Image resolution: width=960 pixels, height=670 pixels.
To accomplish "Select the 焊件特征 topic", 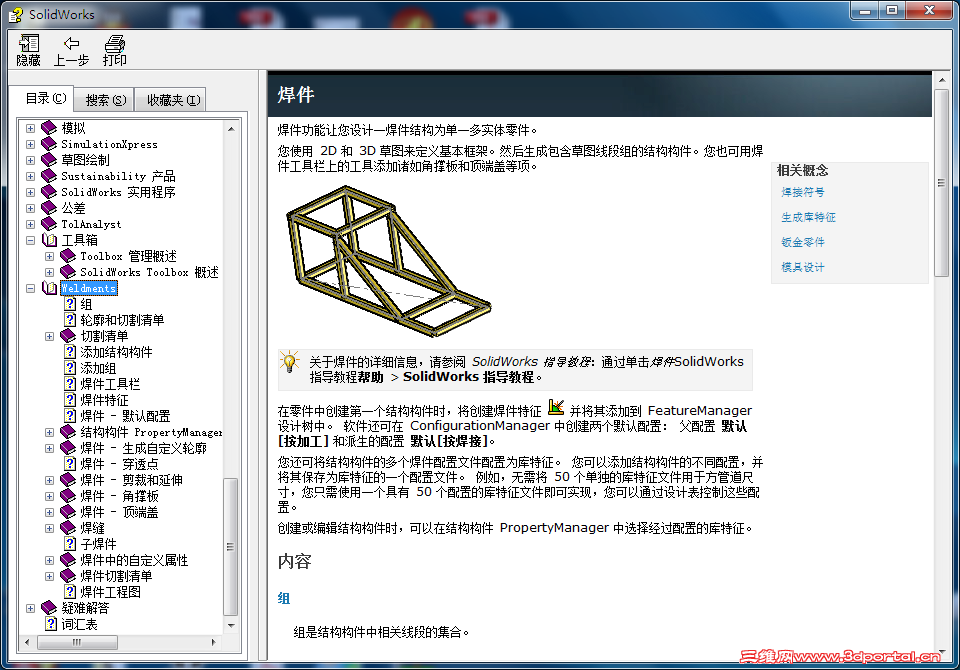I will 104,400.
